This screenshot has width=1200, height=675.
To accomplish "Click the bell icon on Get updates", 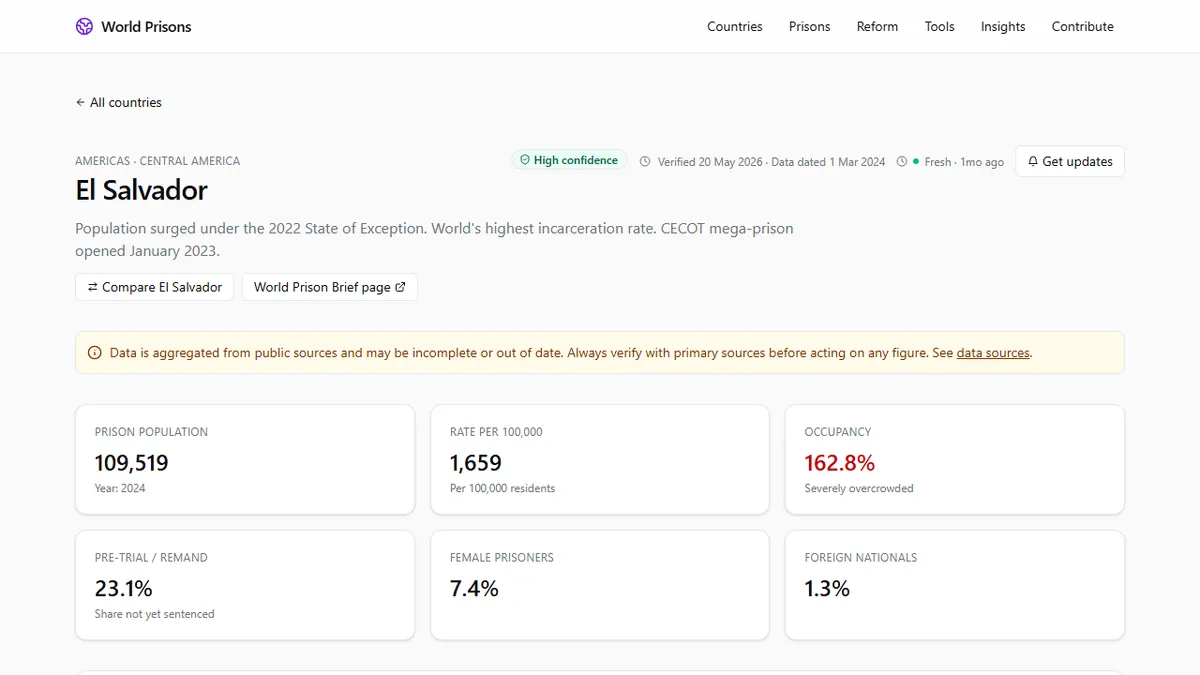I will coord(1033,162).
